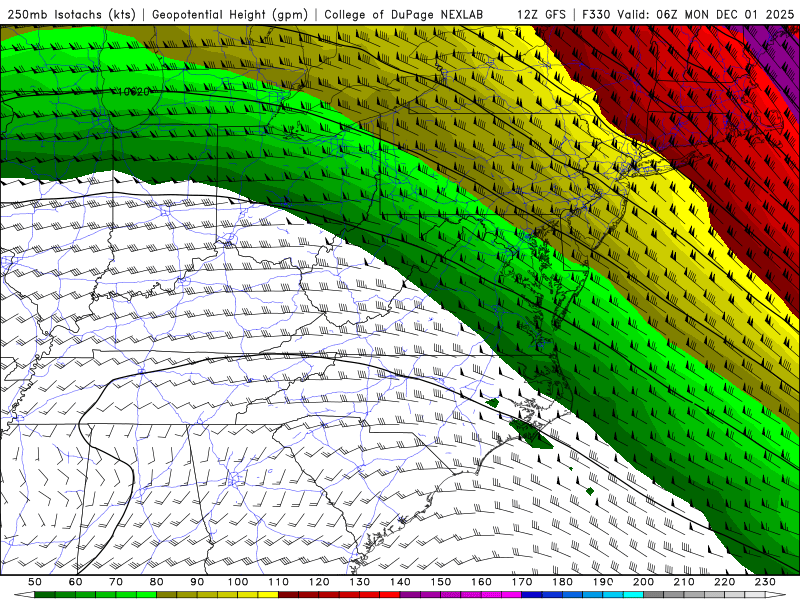Click the legend value 70
Image resolution: width=800 pixels, height=600 pixels.
[116, 582]
